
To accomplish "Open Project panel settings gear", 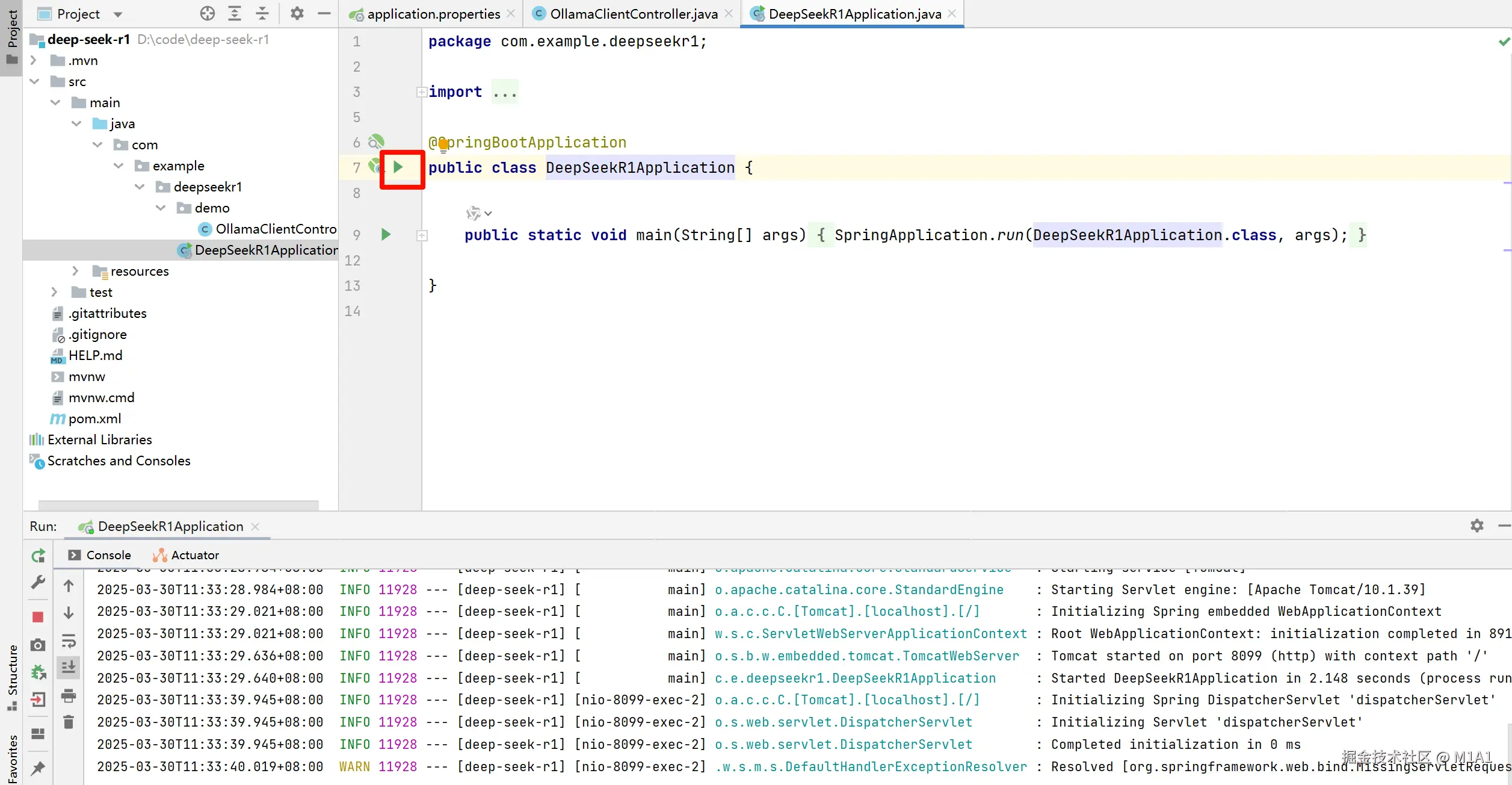I will (x=297, y=13).
